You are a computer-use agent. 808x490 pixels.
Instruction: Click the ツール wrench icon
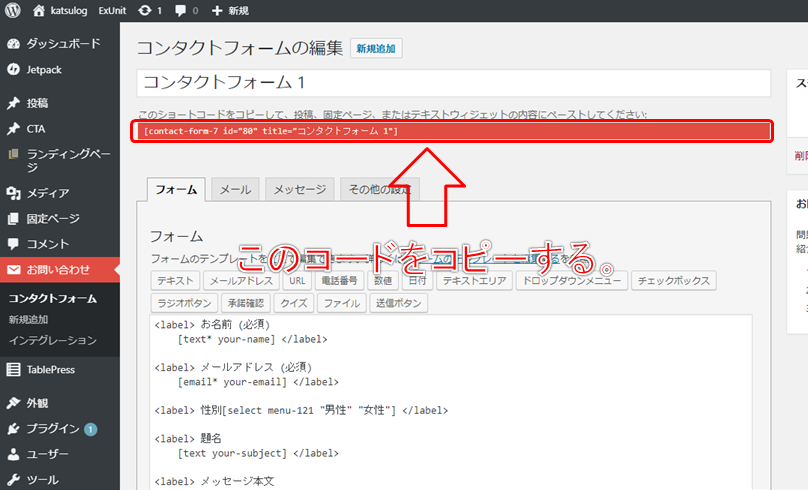(13, 480)
